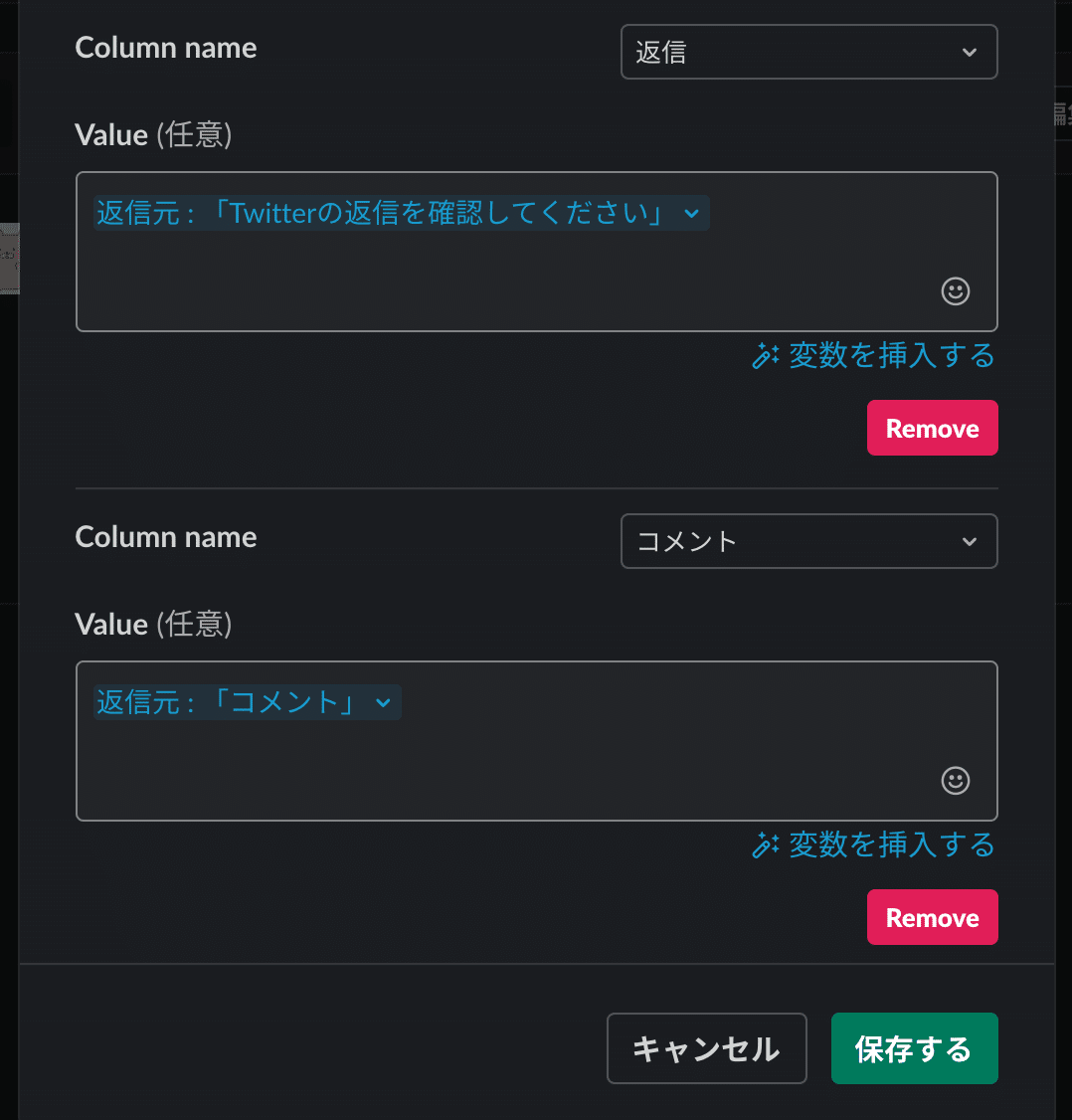Viewport: 1072px width, 1120px height.
Task: Open the emoji picker in the second Value field
Action: (x=955, y=781)
